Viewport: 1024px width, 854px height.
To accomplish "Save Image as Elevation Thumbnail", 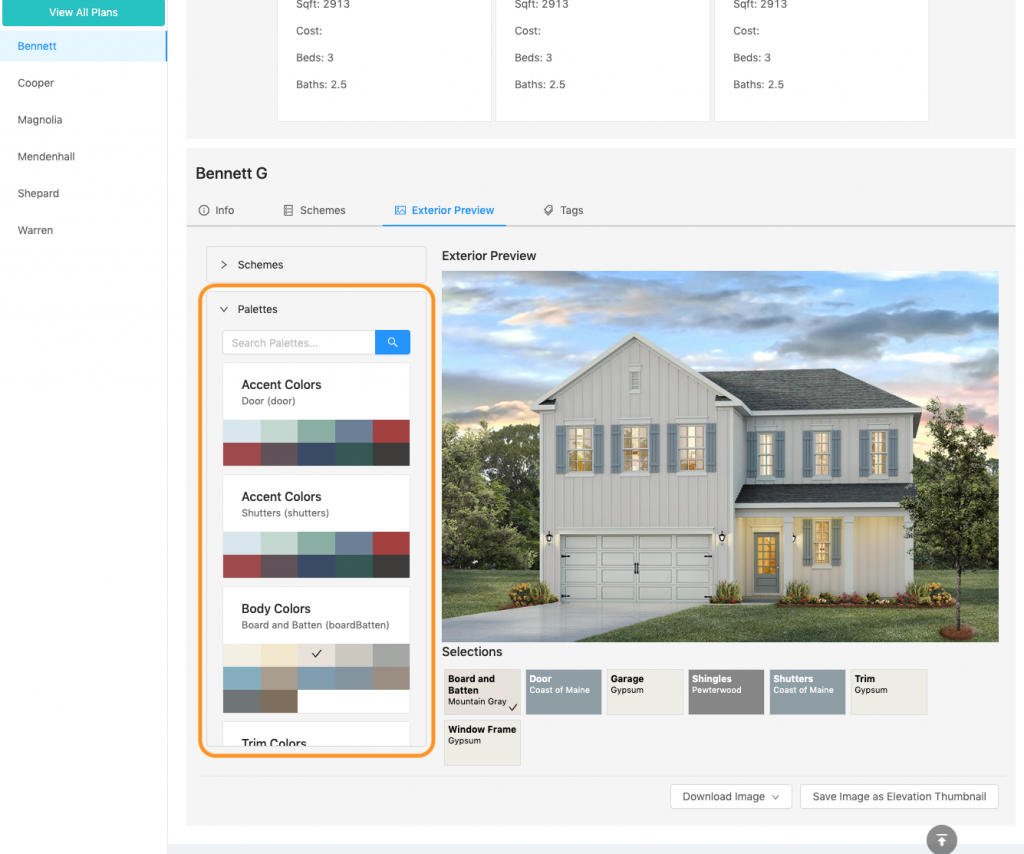I will pyautogui.click(x=899, y=797).
